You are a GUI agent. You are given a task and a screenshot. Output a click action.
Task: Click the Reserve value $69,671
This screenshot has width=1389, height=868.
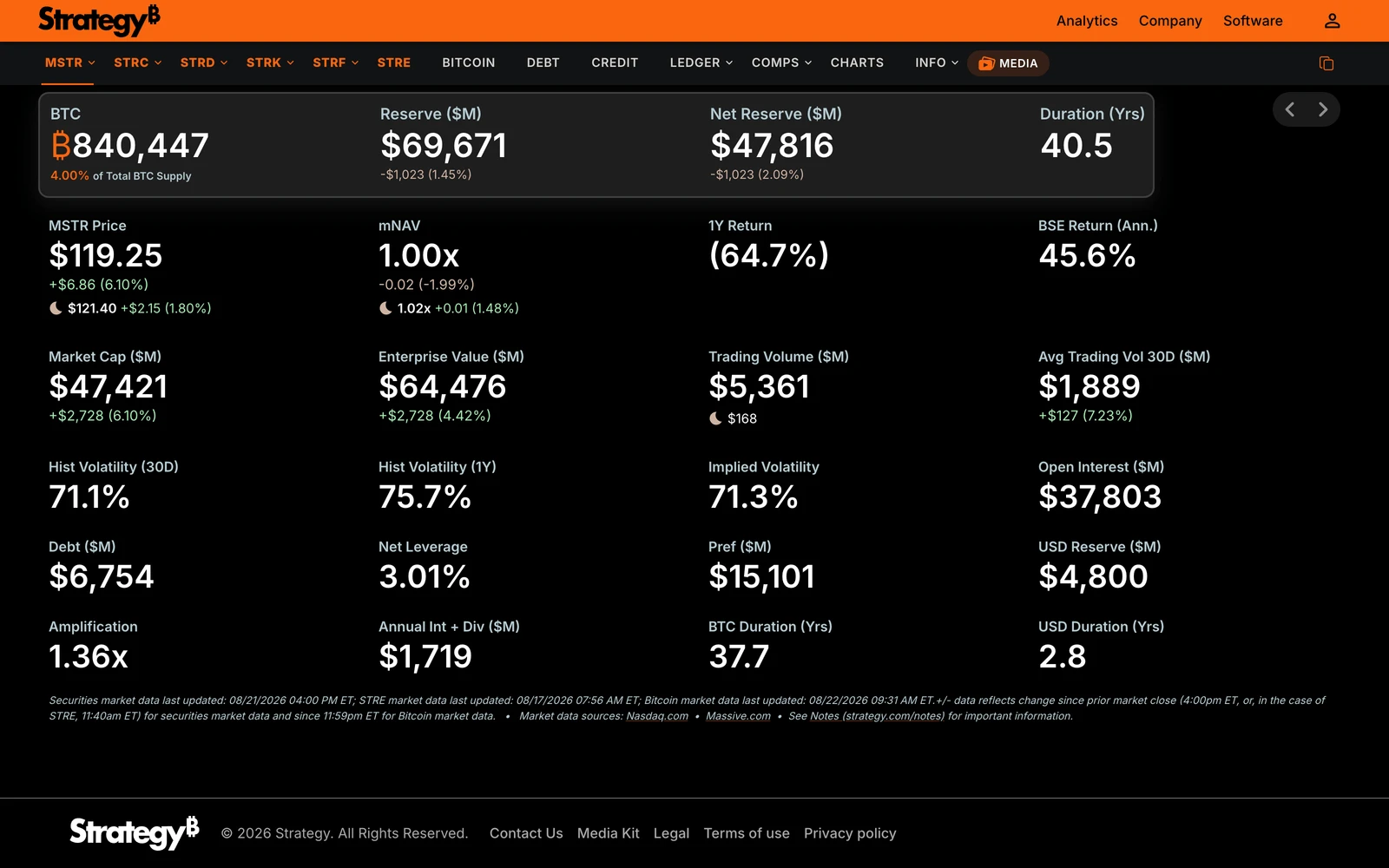(444, 146)
